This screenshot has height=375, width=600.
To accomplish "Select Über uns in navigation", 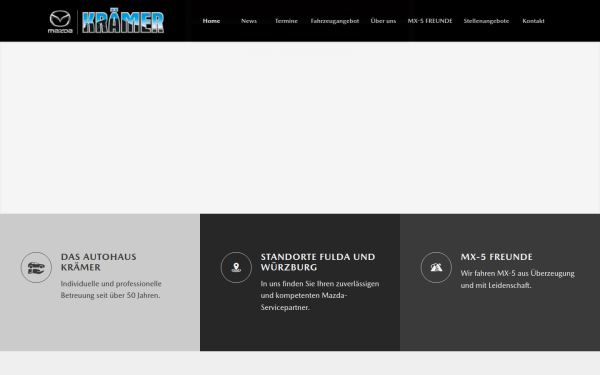I will click(383, 21).
